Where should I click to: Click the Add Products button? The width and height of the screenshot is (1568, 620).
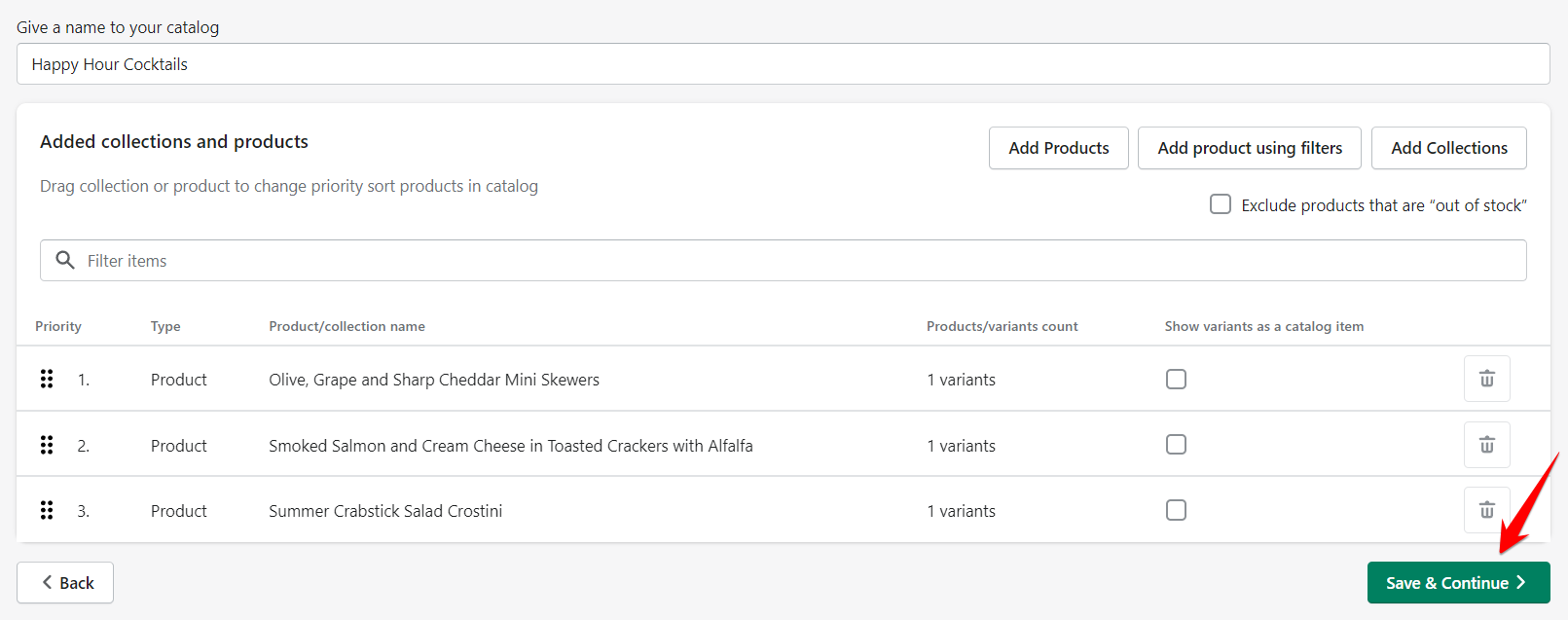click(x=1058, y=148)
